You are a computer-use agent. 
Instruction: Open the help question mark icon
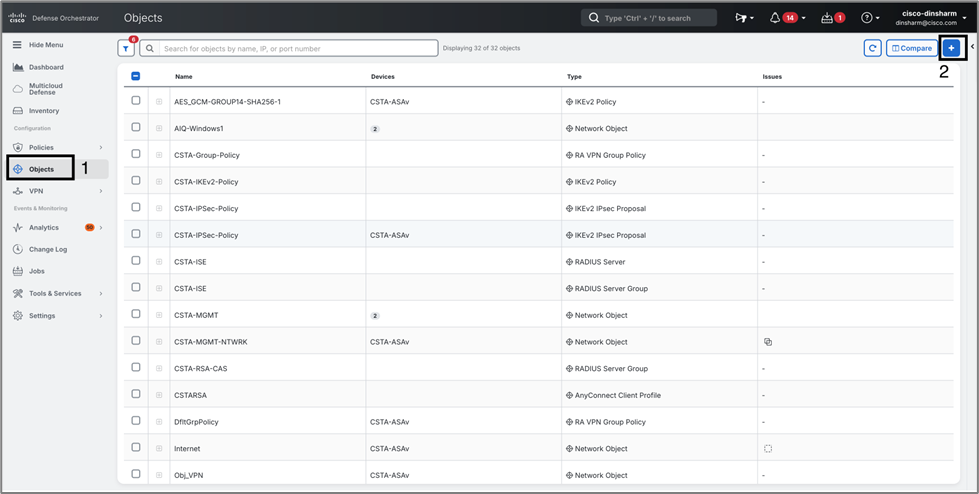867,18
